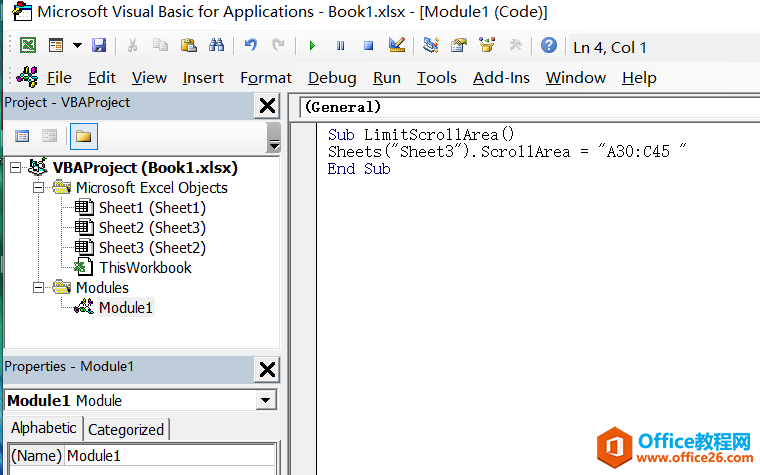Image resolution: width=760 pixels, height=475 pixels.
Task: Open Find with the binoculars icon
Action: click(x=216, y=46)
